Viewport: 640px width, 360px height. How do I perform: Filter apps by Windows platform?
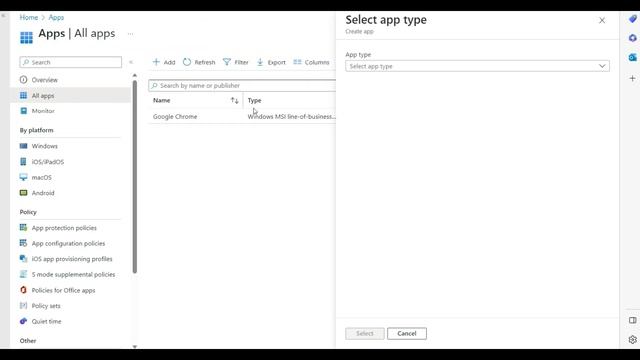pyautogui.click(x=44, y=146)
